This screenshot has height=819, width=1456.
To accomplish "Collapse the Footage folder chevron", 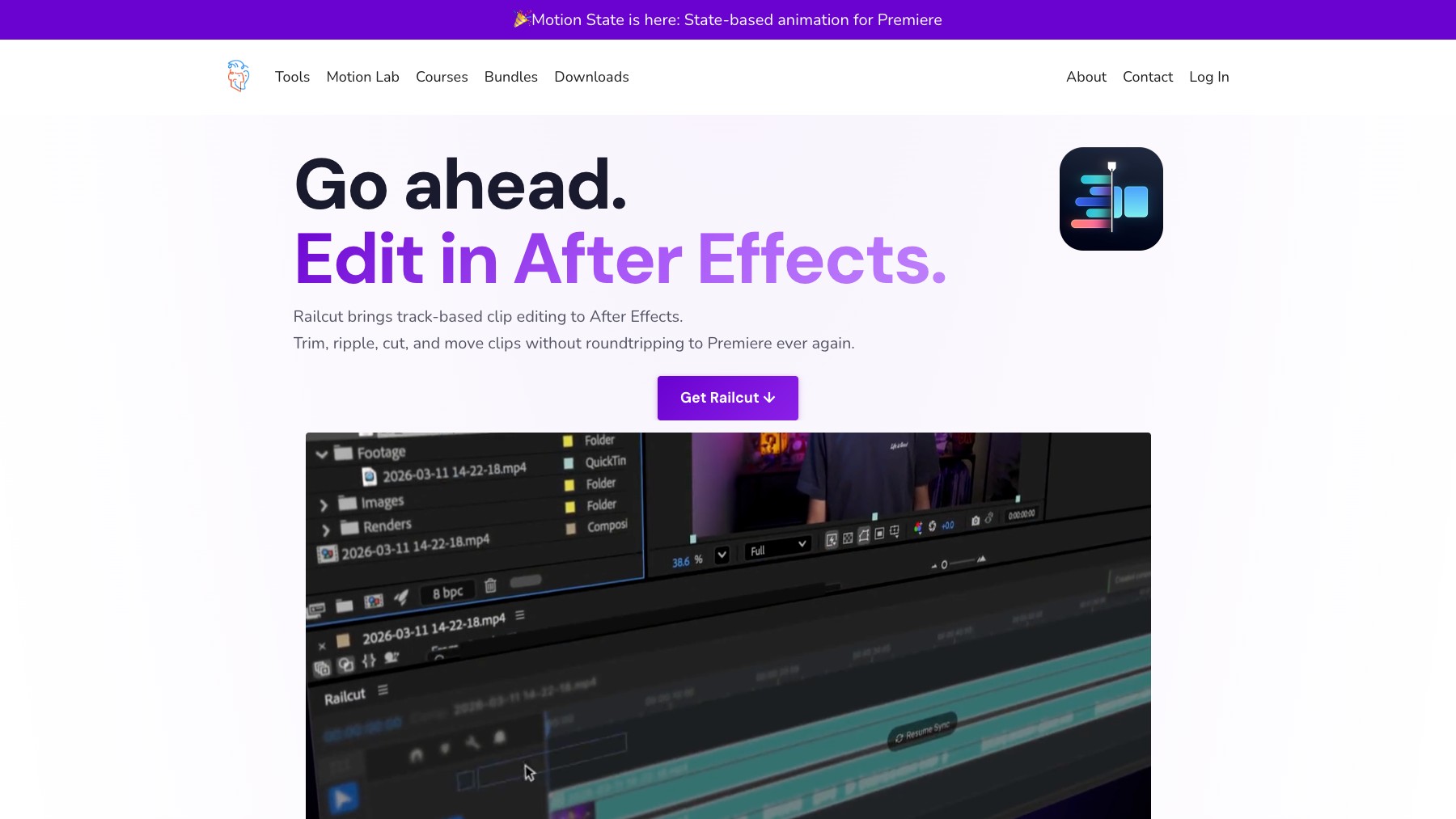I will 321,454.
